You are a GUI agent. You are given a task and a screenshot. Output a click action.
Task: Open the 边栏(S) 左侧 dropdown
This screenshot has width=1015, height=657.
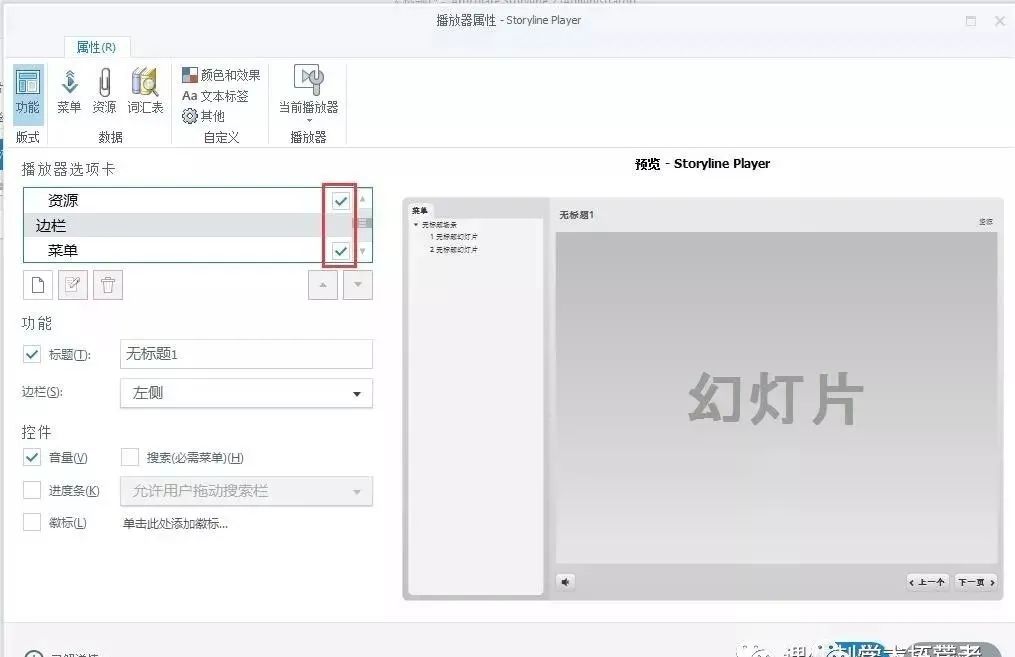point(246,393)
